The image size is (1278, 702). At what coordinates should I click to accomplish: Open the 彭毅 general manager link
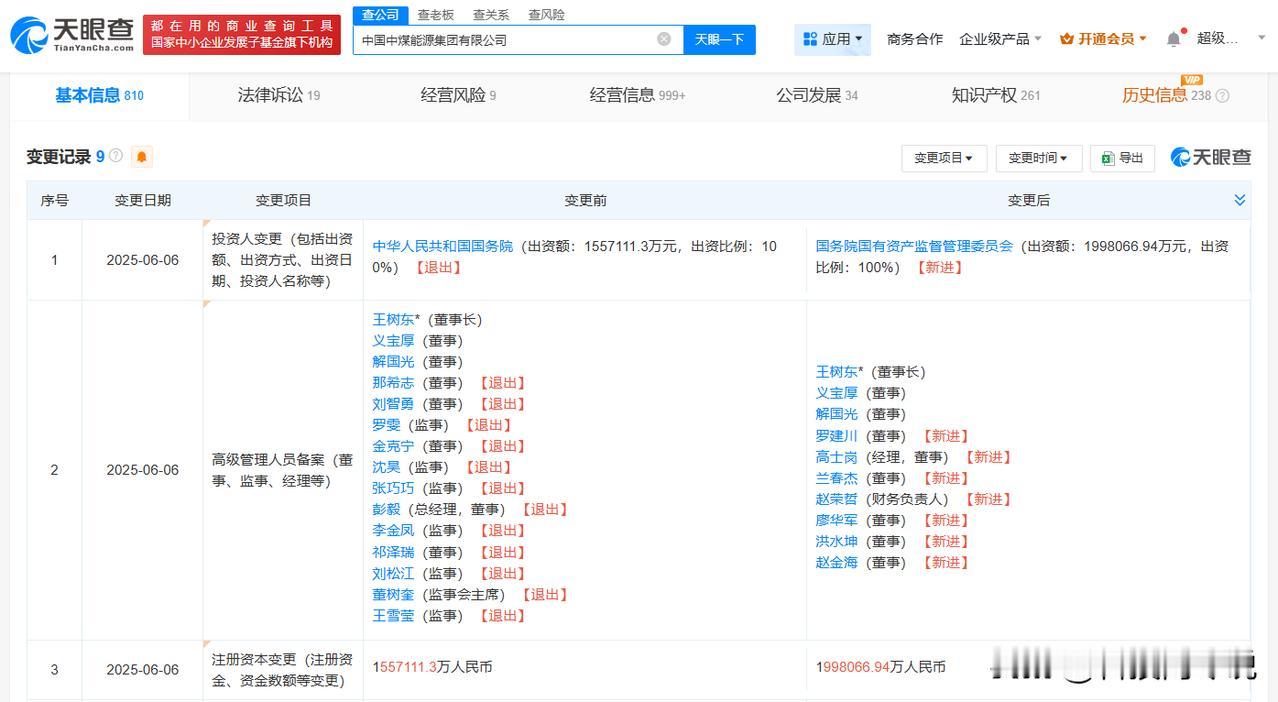386,509
